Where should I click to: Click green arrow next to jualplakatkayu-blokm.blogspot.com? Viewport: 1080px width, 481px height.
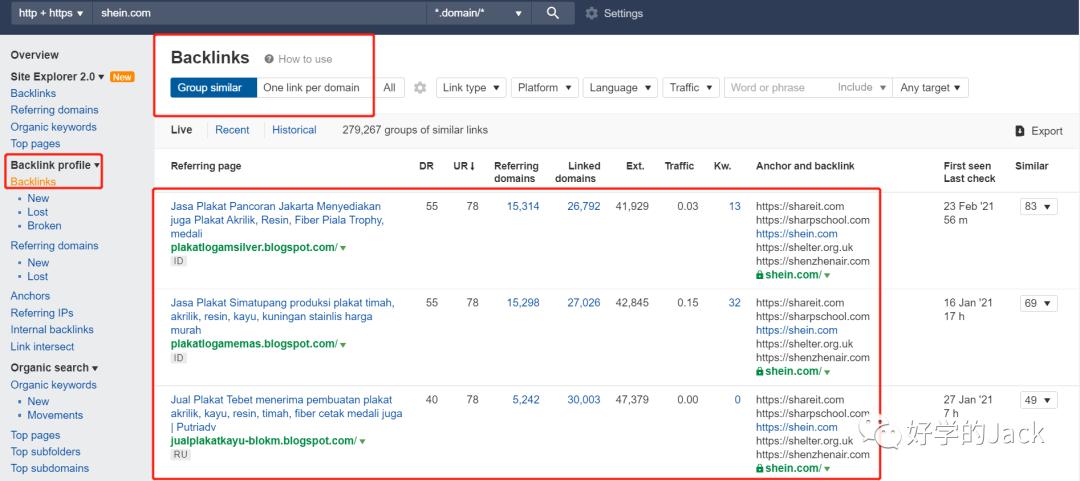(x=362, y=441)
